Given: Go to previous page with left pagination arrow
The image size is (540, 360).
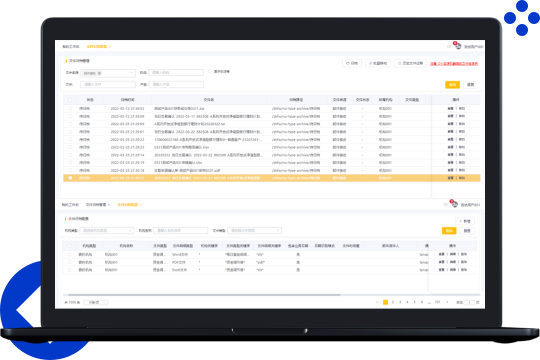Looking at the screenshot, I should pyautogui.click(x=377, y=302).
